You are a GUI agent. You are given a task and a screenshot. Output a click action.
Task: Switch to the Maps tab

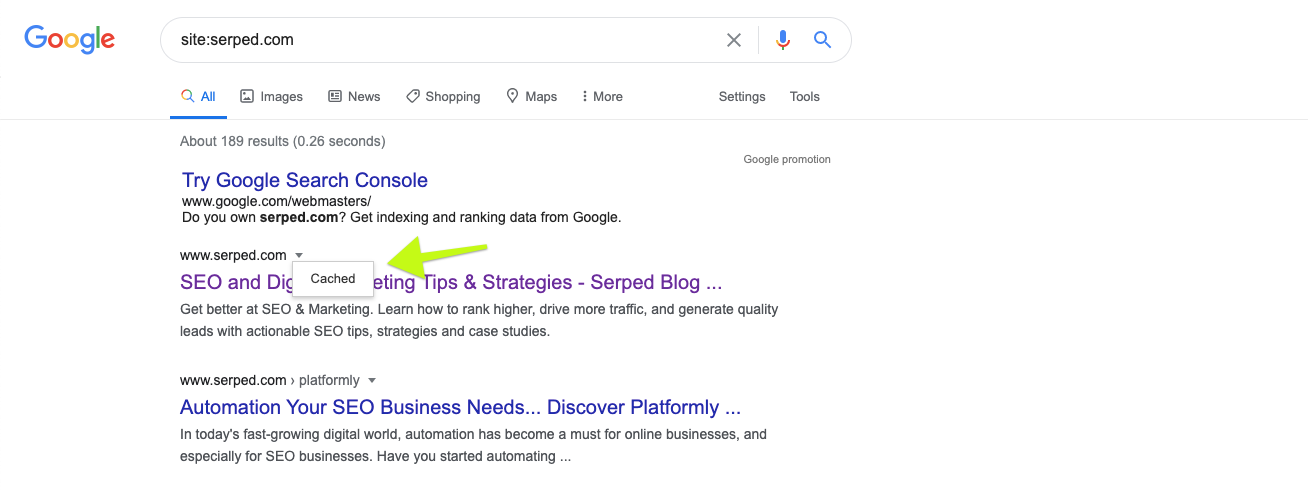531,97
